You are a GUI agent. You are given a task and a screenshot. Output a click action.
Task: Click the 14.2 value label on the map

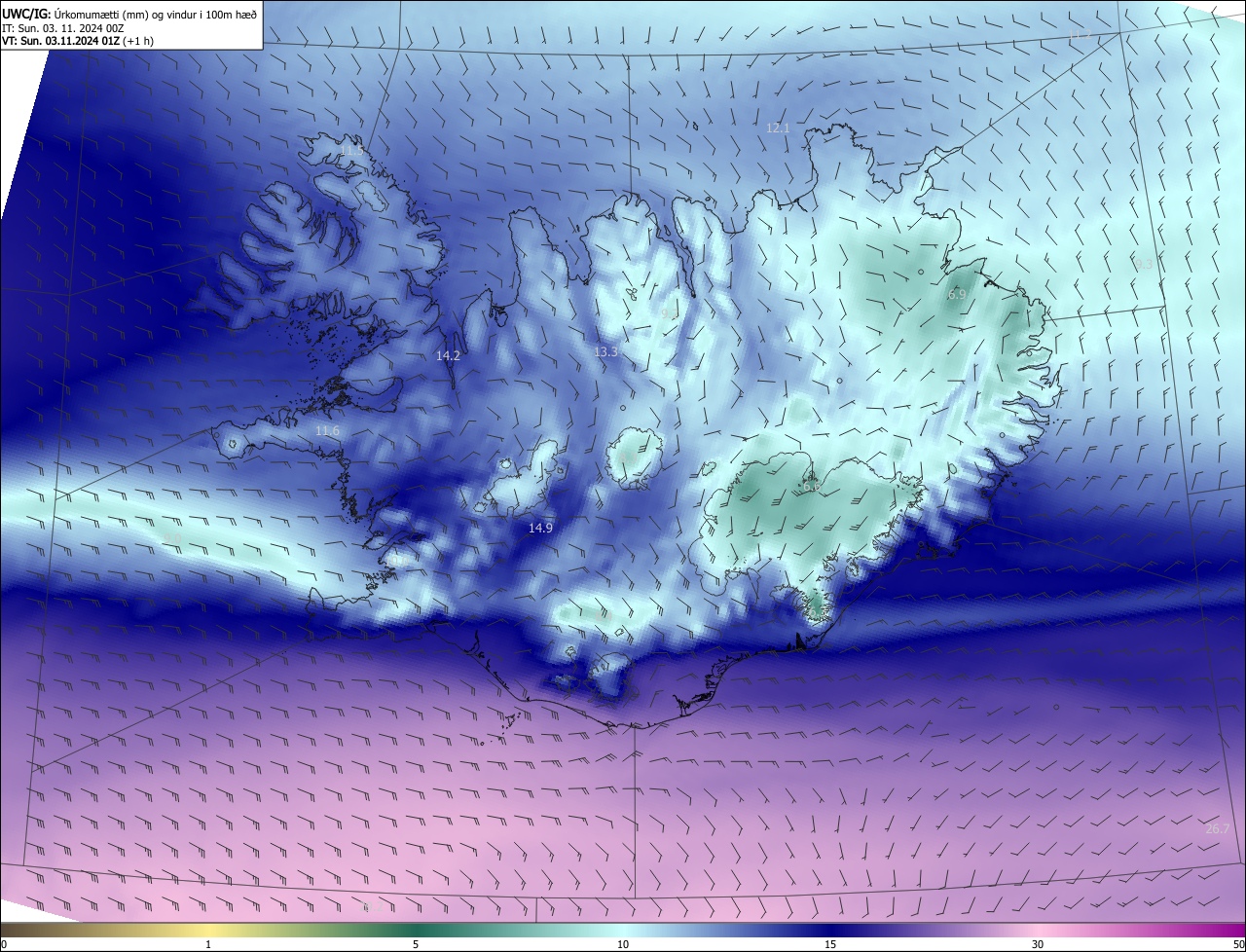coord(448,356)
